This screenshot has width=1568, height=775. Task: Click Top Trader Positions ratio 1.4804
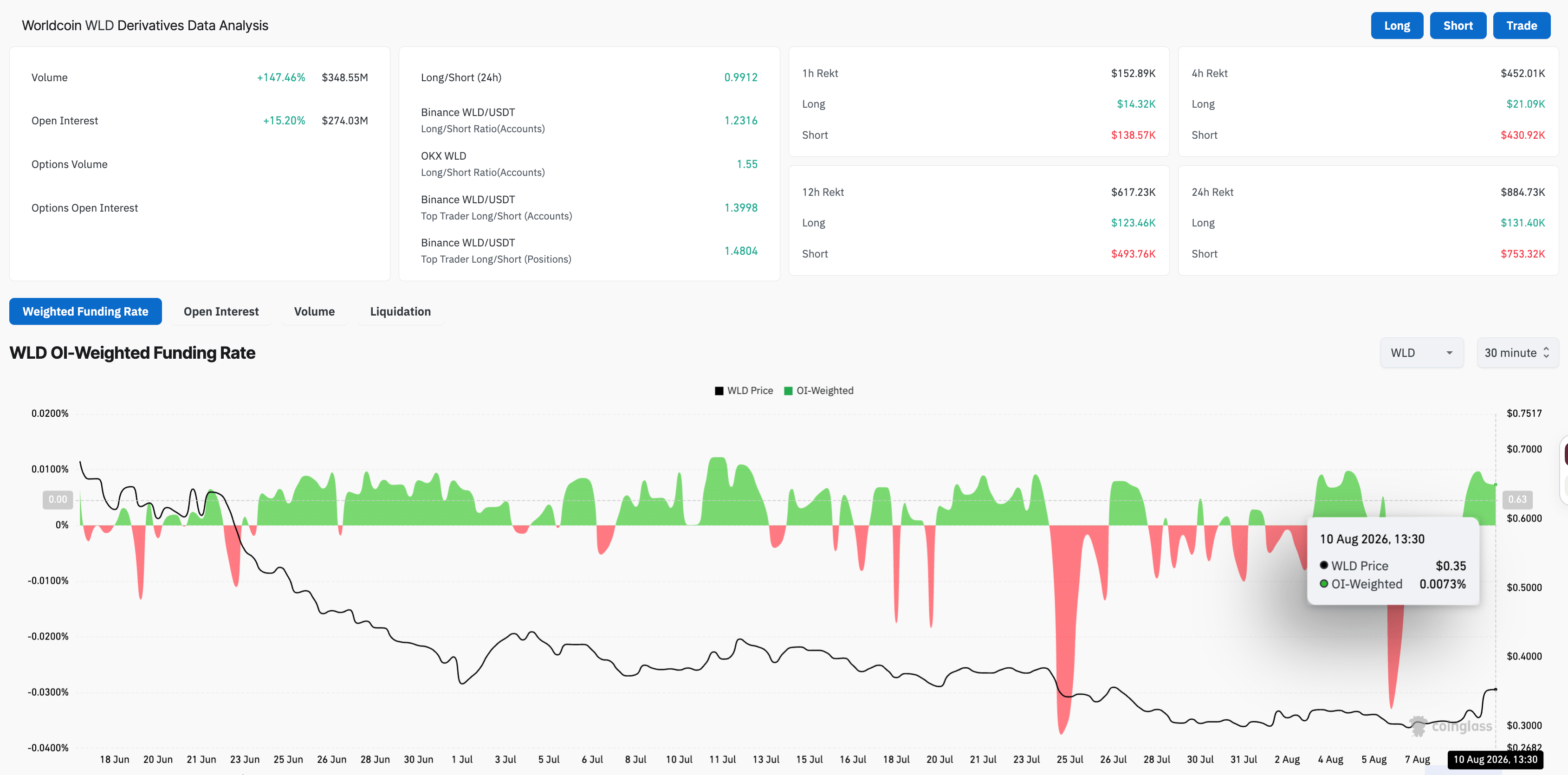[741, 251]
